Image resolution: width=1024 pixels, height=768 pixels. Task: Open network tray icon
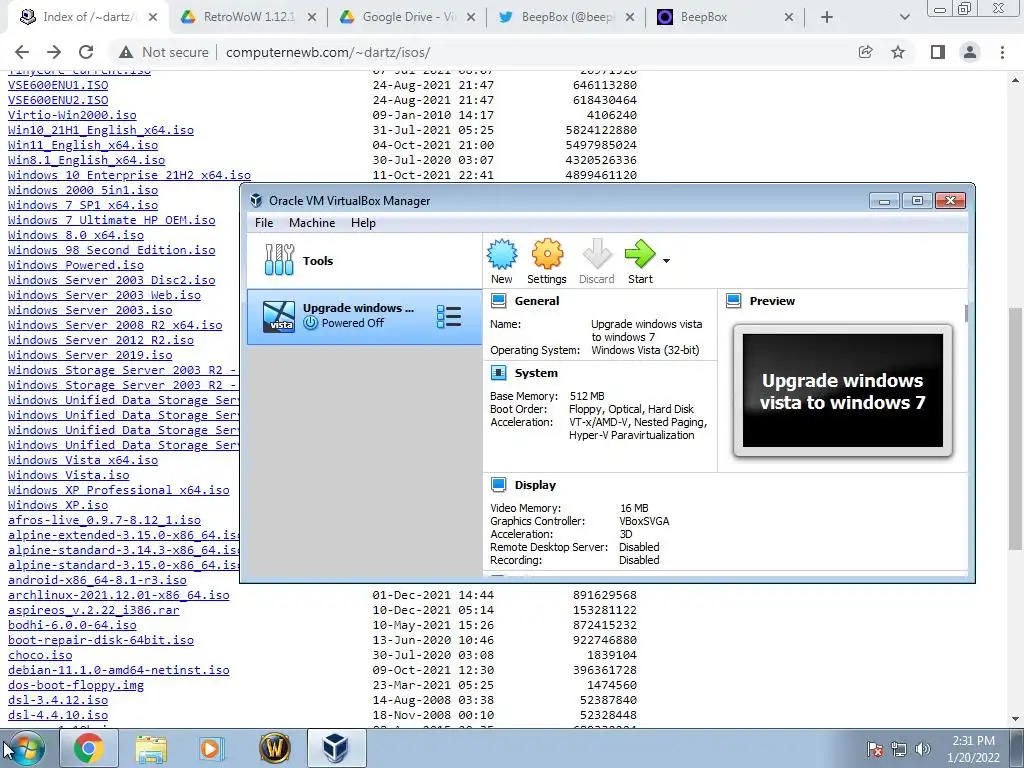tap(899, 749)
